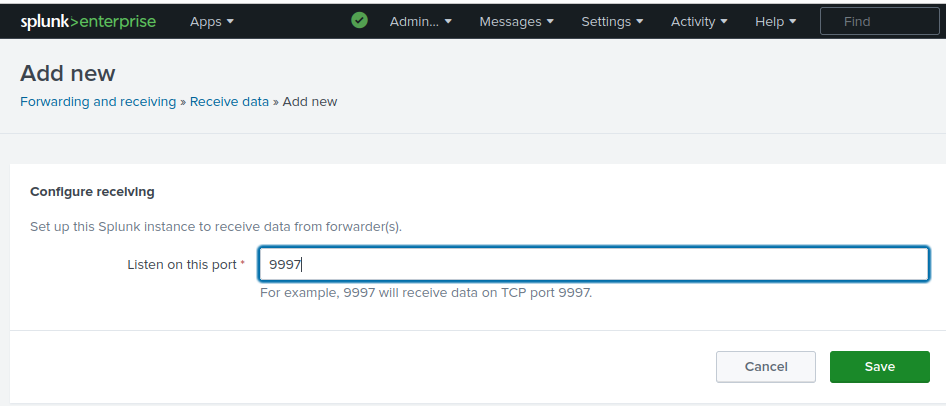The image size is (946, 406).
Task: Go to Forwarding and receiving breadcrumb link
Action: click(x=98, y=102)
